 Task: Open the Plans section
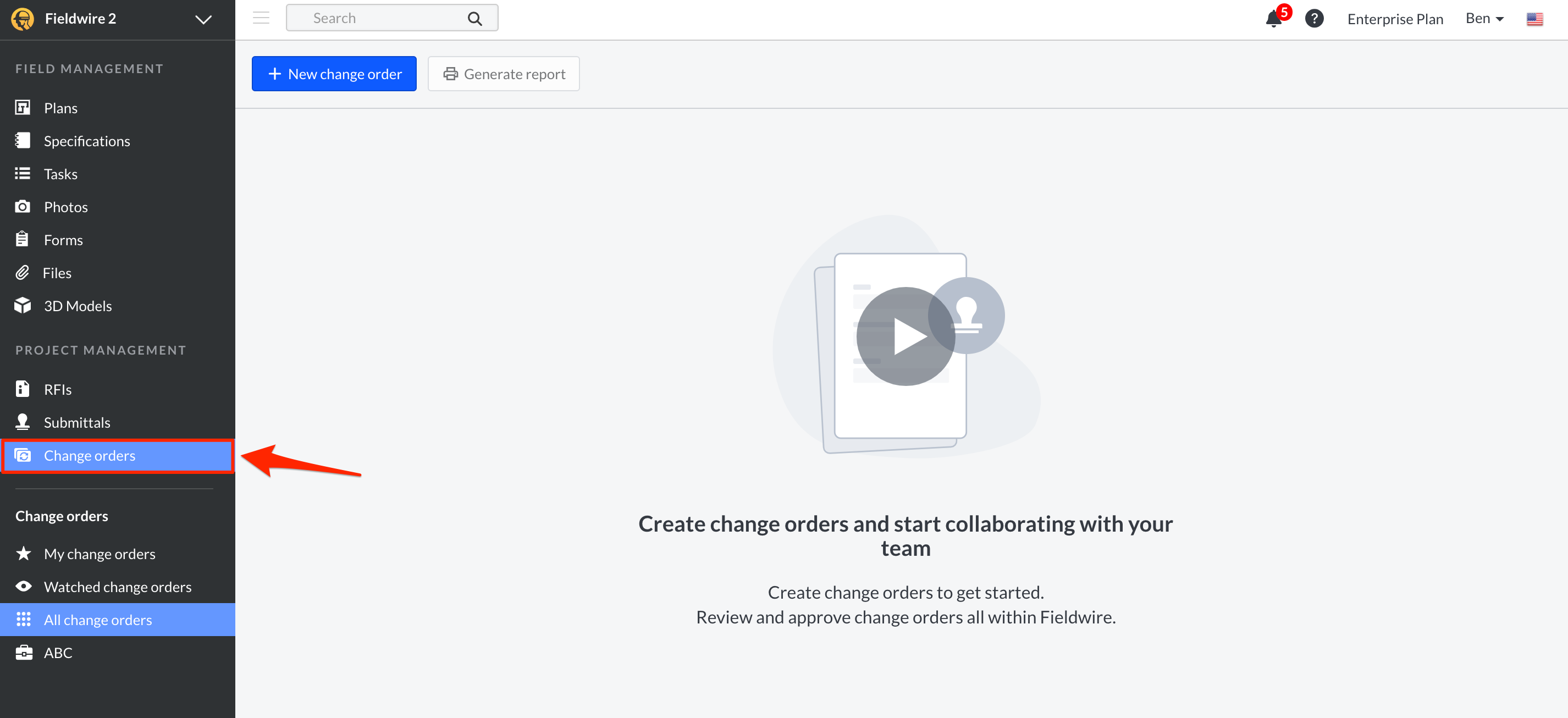tap(60, 108)
